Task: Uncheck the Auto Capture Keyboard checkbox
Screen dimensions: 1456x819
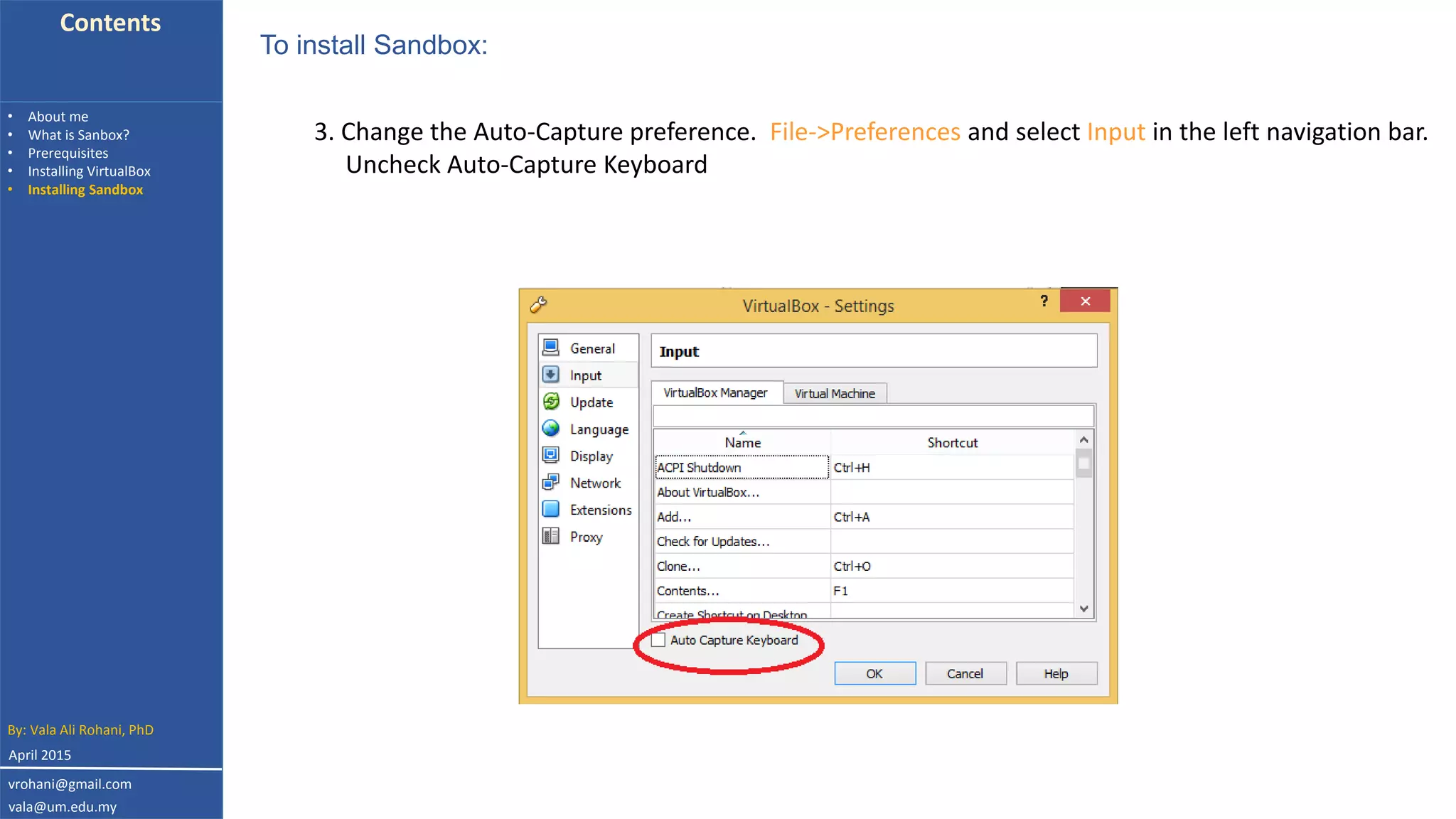Action: [x=659, y=640]
